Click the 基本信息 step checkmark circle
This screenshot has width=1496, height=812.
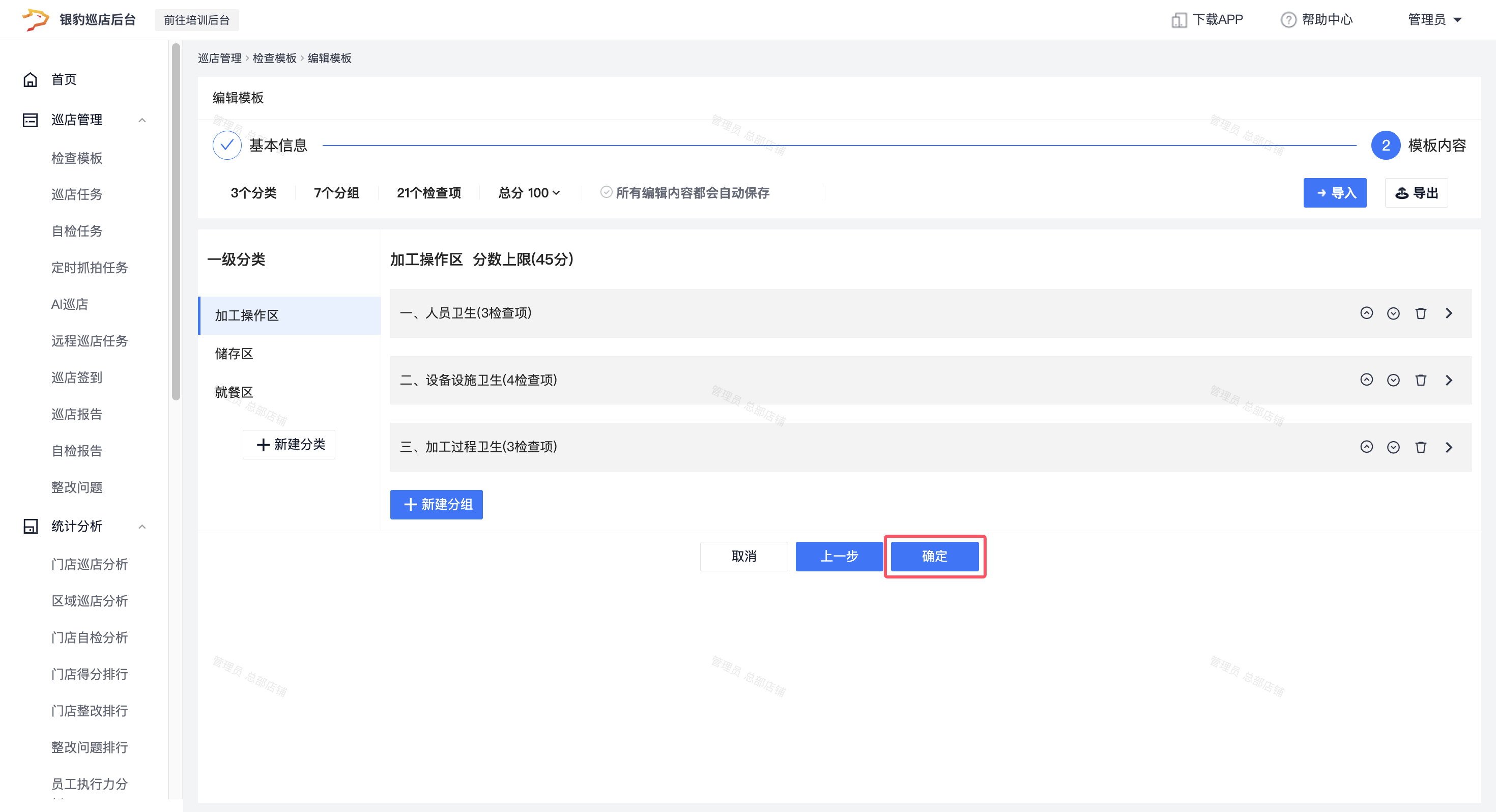click(226, 145)
